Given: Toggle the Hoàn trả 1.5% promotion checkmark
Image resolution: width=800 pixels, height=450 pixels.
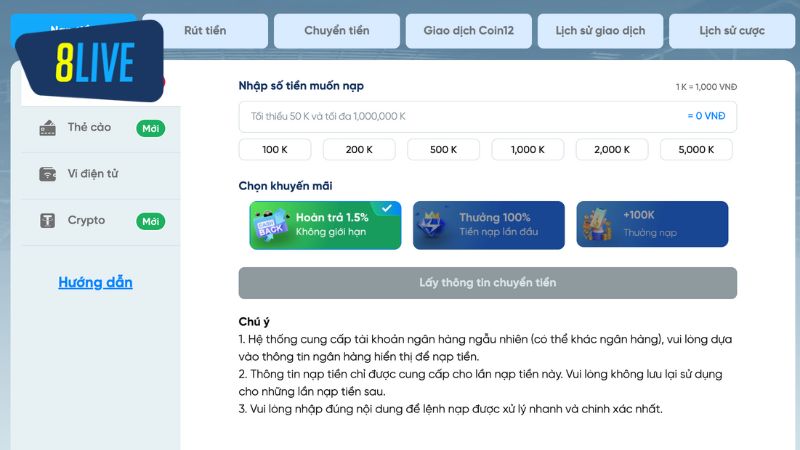Looking at the screenshot, I should point(387,209).
